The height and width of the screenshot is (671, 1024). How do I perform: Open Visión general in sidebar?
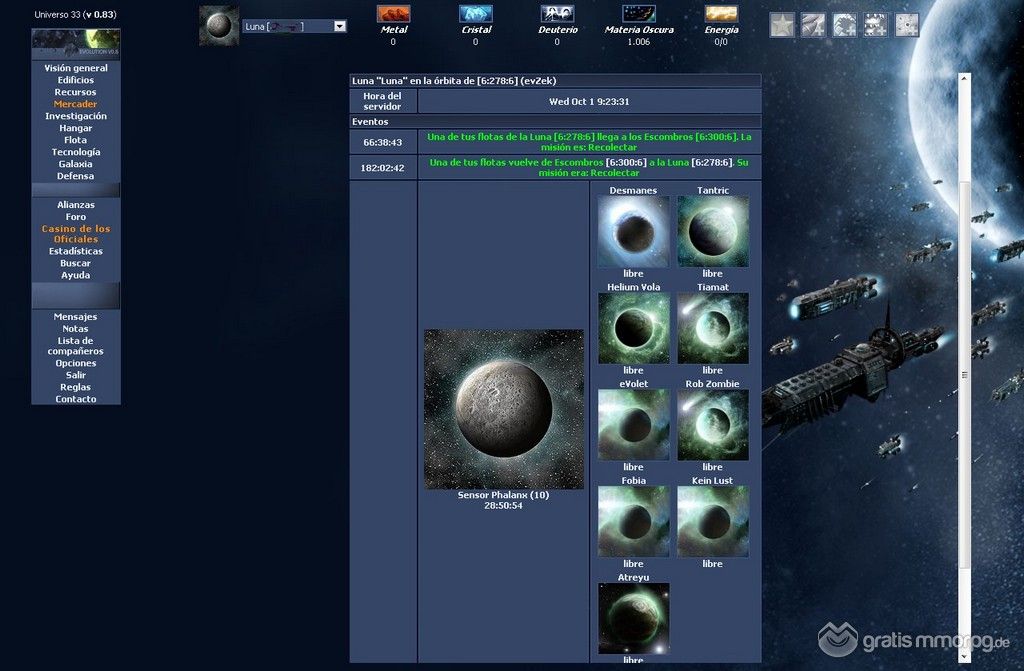(x=76, y=68)
